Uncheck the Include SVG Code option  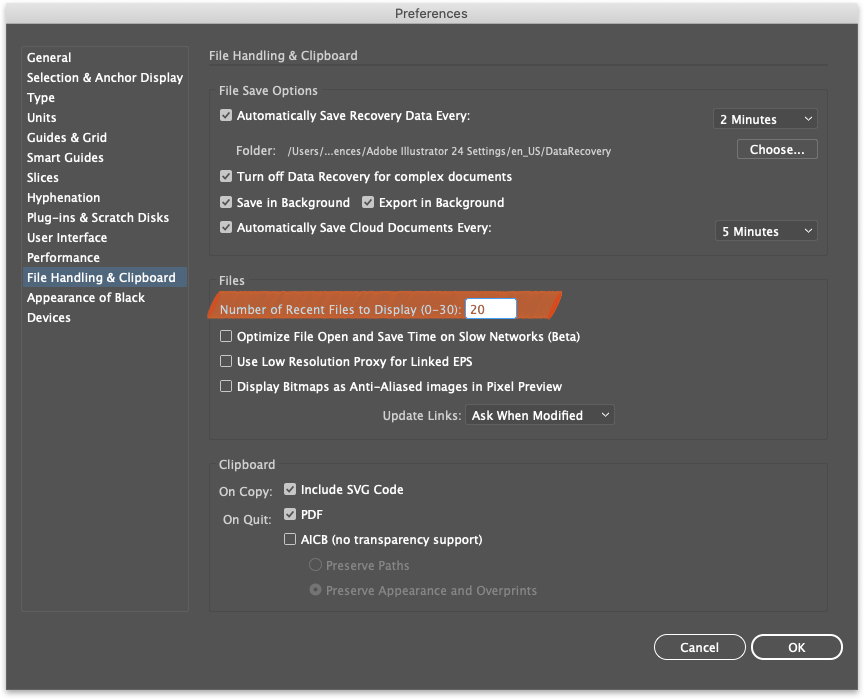(x=289, y=489)
